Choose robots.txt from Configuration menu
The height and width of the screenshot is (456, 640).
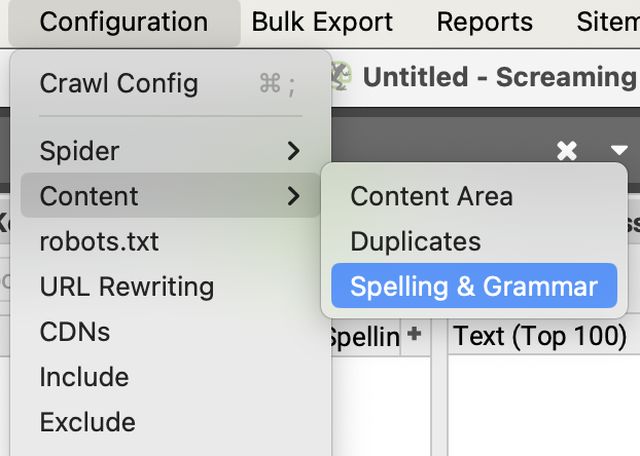click(99, 241)
